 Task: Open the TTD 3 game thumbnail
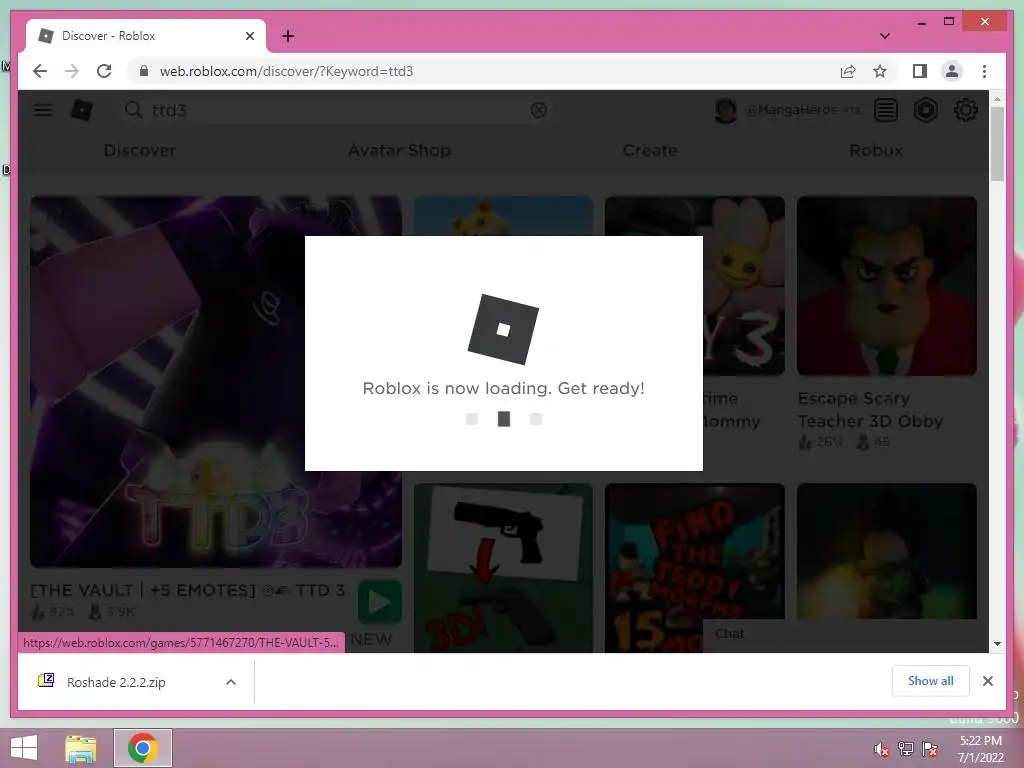point(216,381)
